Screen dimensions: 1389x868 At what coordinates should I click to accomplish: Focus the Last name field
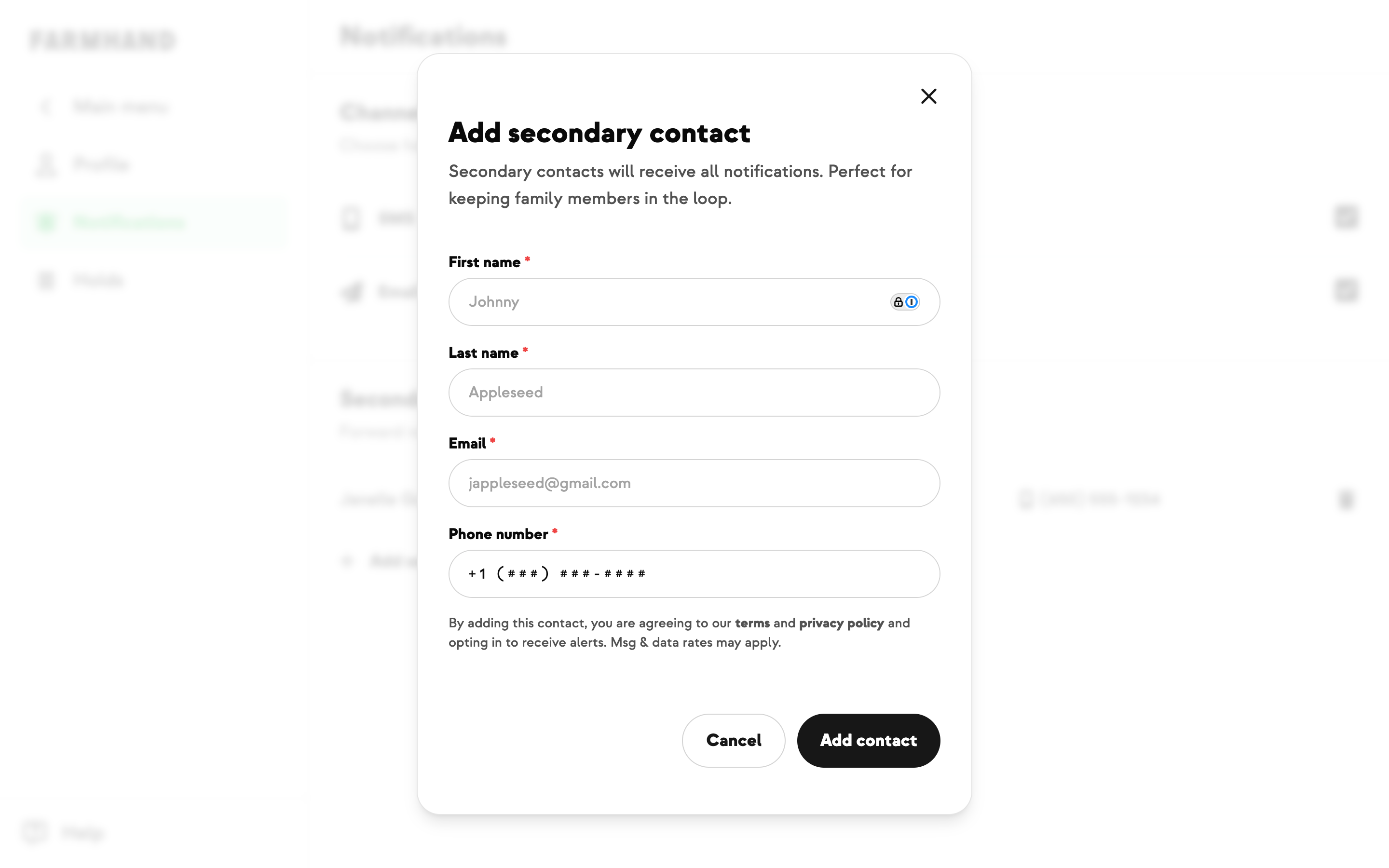click(694, 393)
